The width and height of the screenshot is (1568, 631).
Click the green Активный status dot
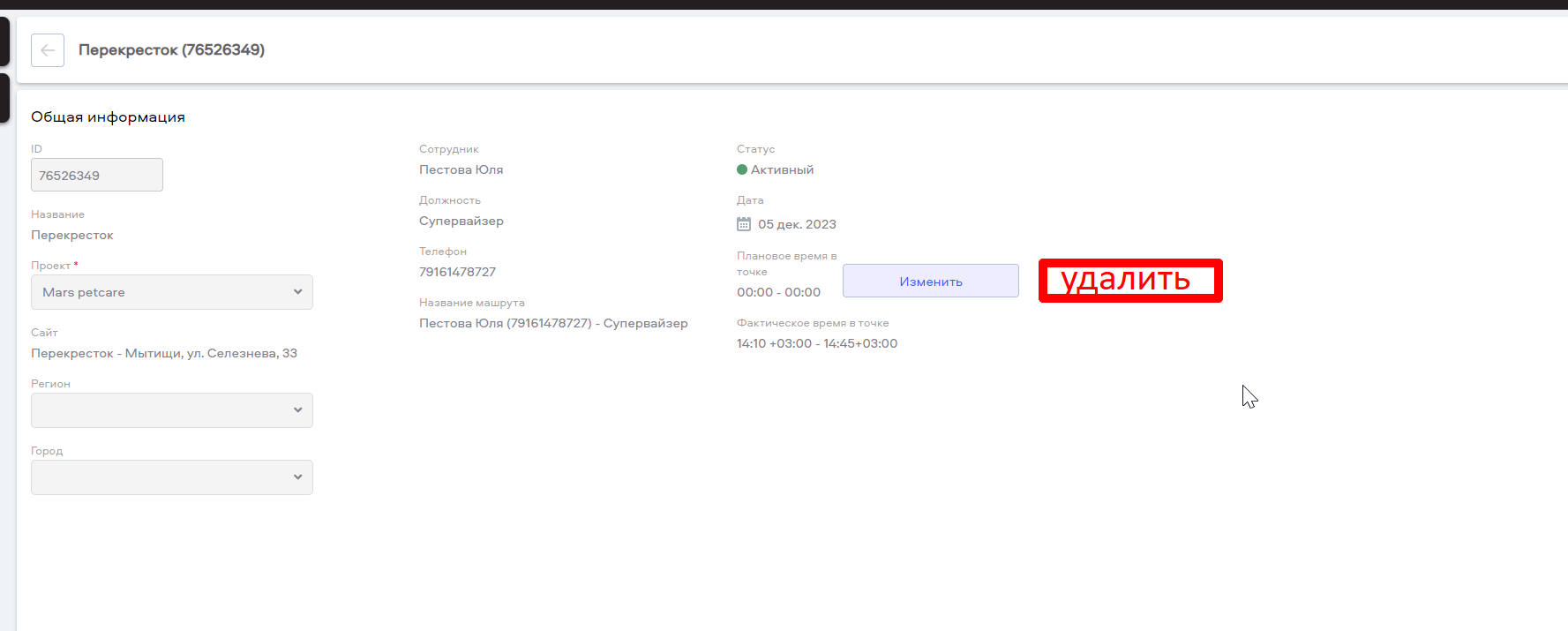click(x=742, y=169)
